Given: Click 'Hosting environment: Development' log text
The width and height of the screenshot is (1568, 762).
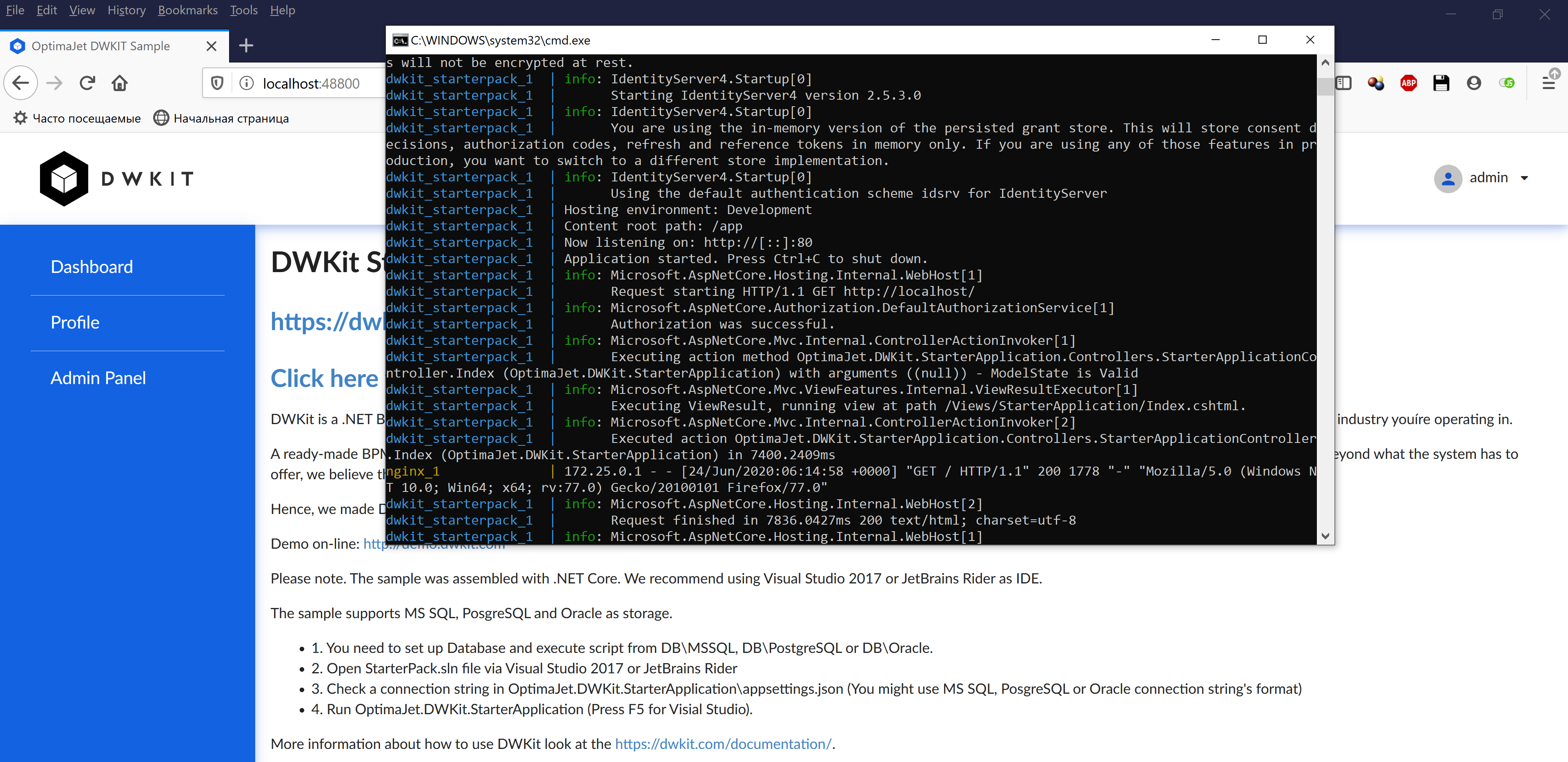Looking at the screenshot, I should [688, 210].
